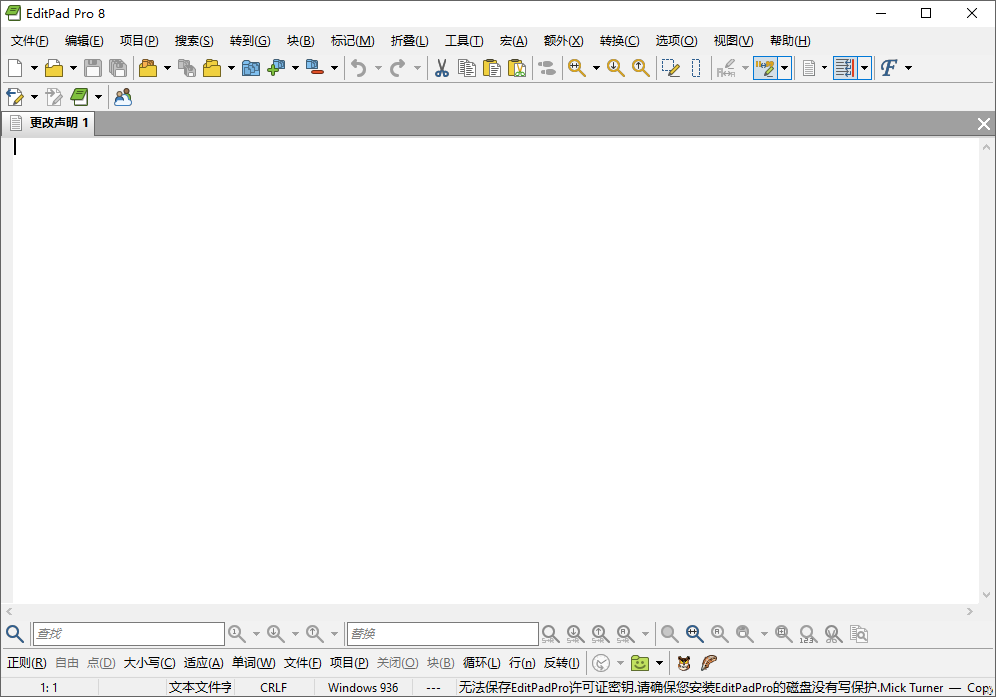Open the dropdown arrow next to New file
Image resolution: width=996 pixels, height=697 pixels.
(x=34, y=68)
